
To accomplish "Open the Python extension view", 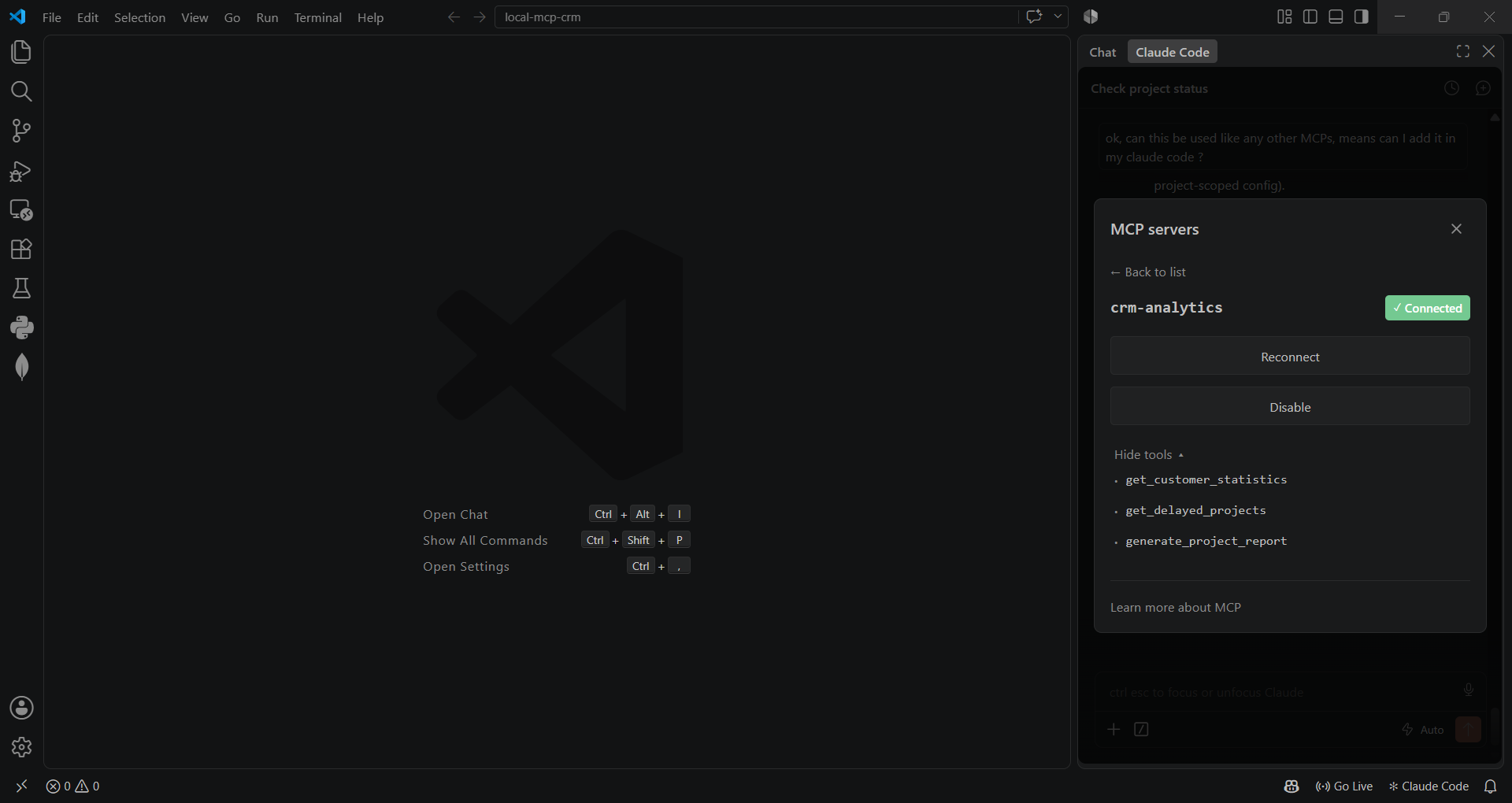I will coord(21,327).
